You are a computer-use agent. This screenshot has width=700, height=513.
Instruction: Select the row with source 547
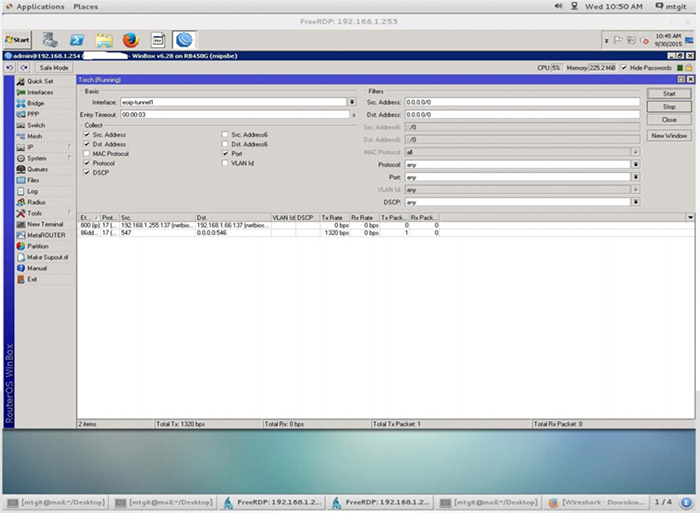point(259,233)
